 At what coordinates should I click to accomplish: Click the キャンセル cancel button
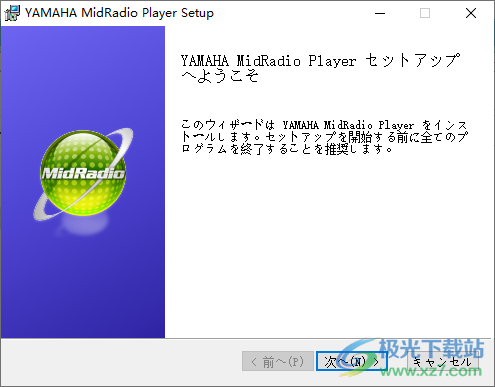(x=443, y=361)
